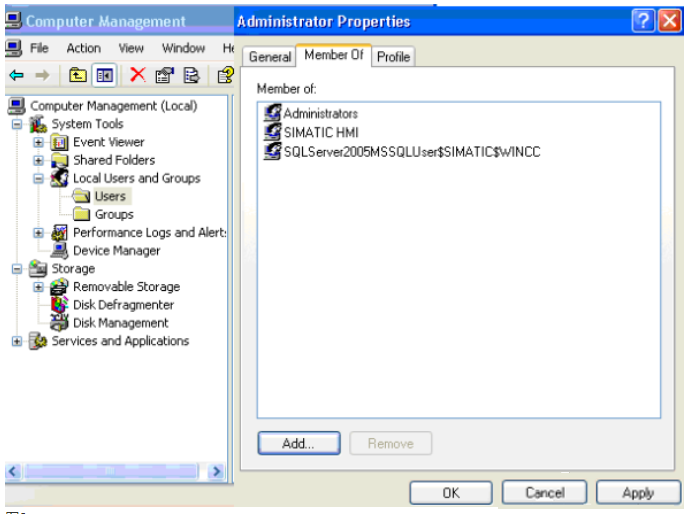Select the Administrators entry text
Image resolution: width=687 pixels, height=514 pixels.
320,113
